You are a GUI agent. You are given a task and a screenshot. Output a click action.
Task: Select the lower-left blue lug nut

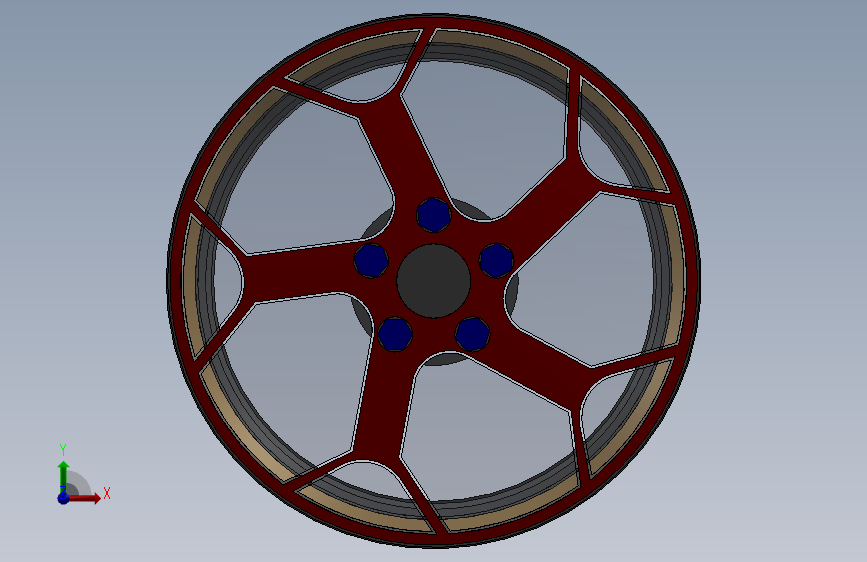[x=395, y=334]
